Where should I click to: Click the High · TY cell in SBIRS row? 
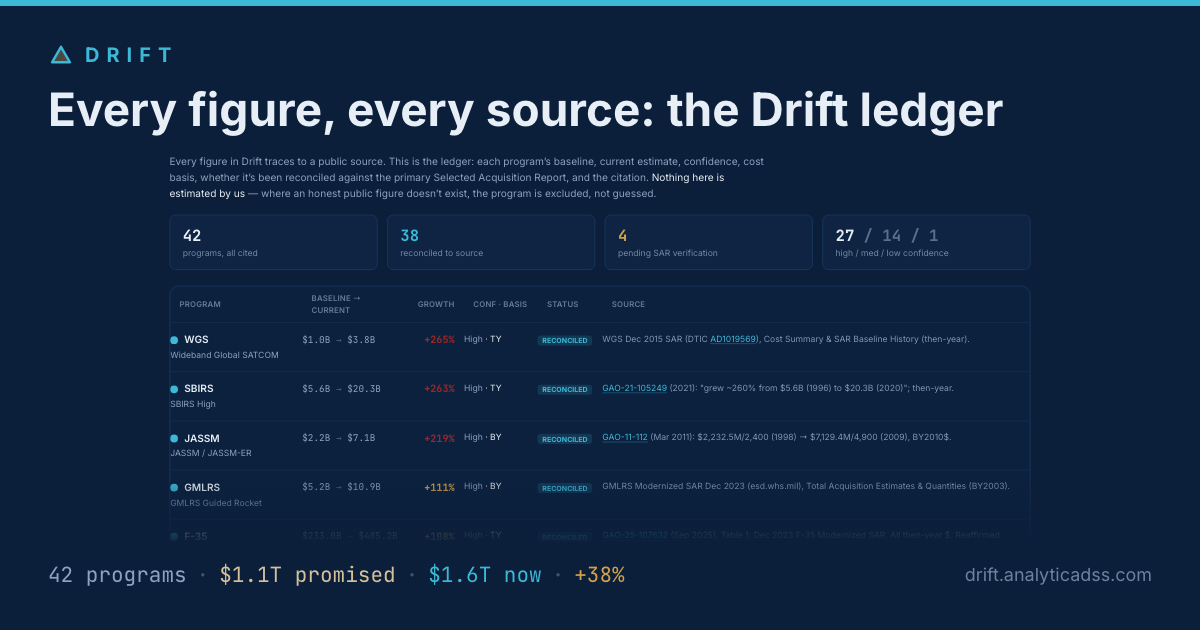pos(483,388)
